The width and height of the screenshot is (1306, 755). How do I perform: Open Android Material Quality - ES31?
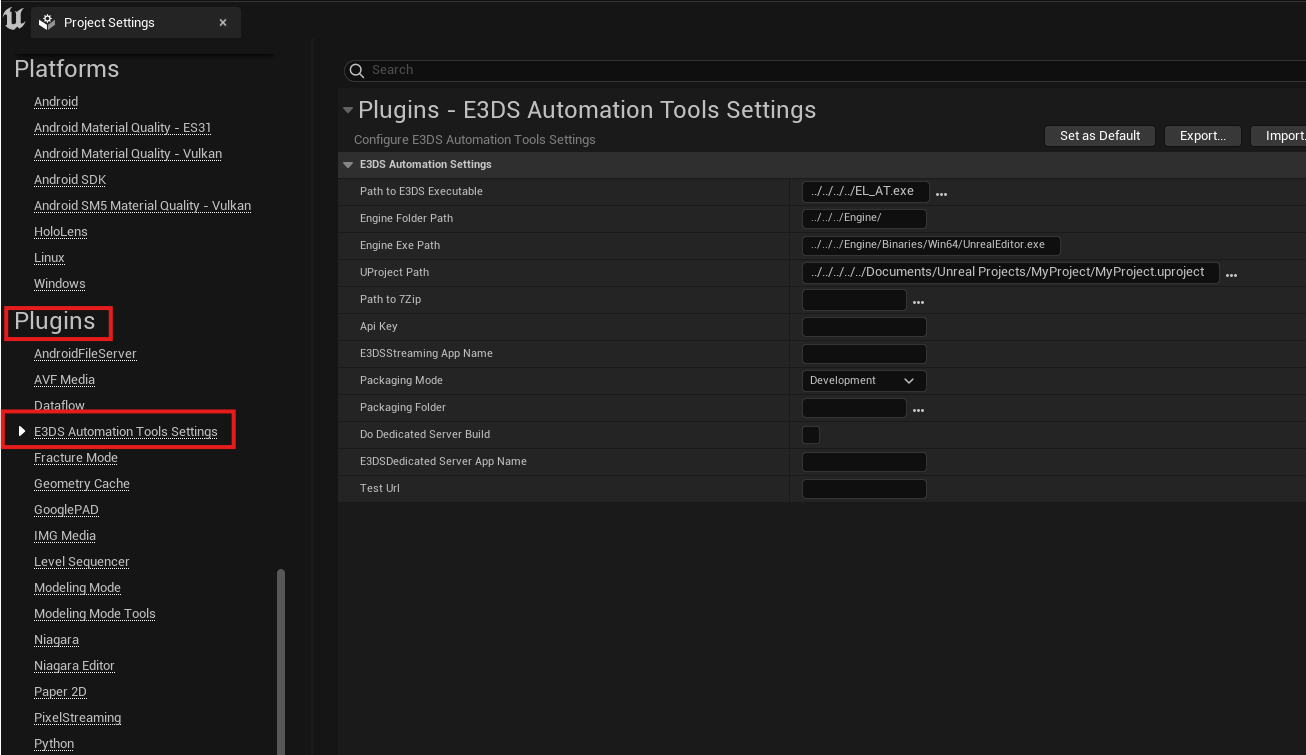(122, 128)
